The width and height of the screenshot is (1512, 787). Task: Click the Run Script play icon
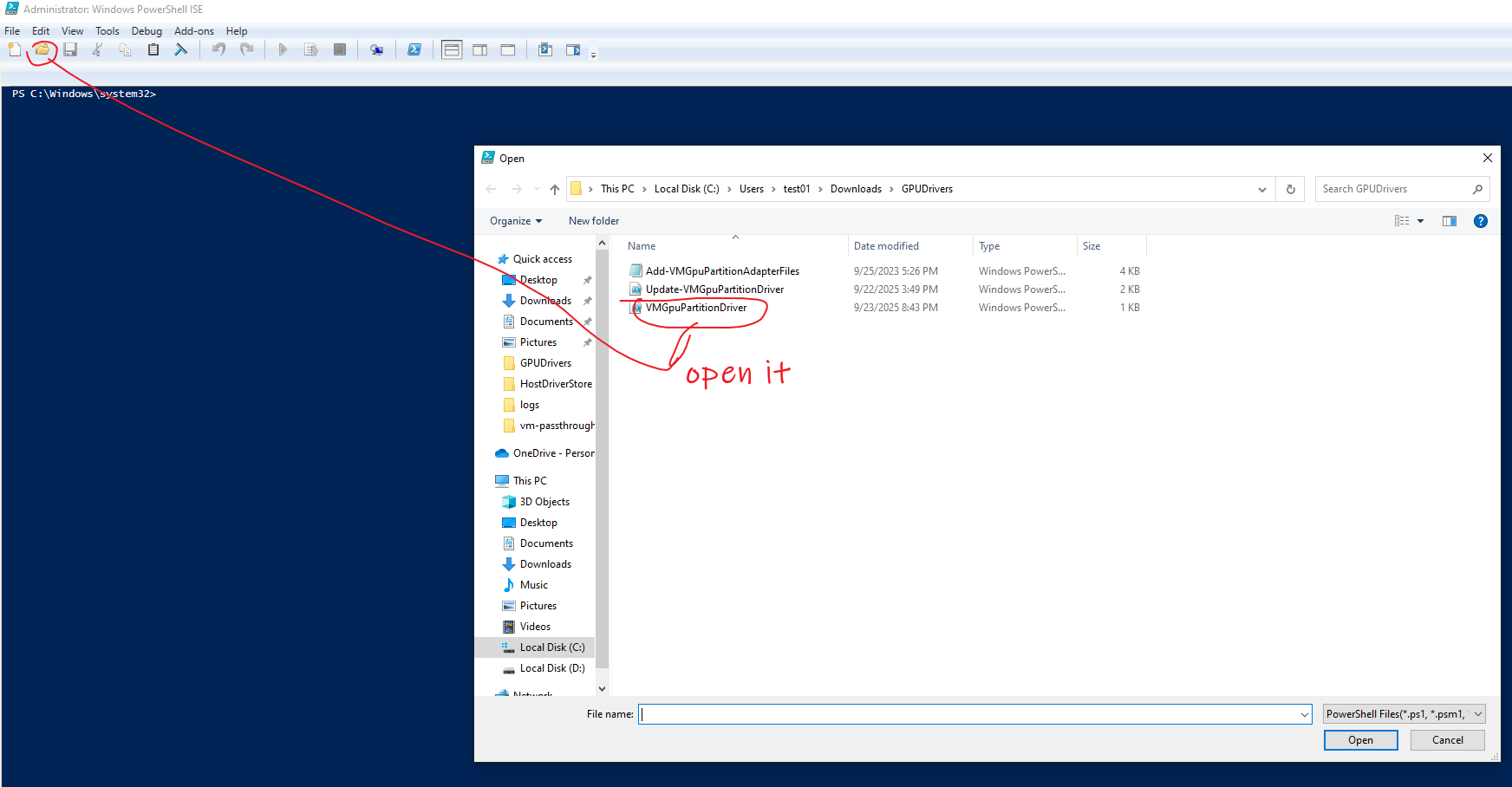click(x=283, y=49)
